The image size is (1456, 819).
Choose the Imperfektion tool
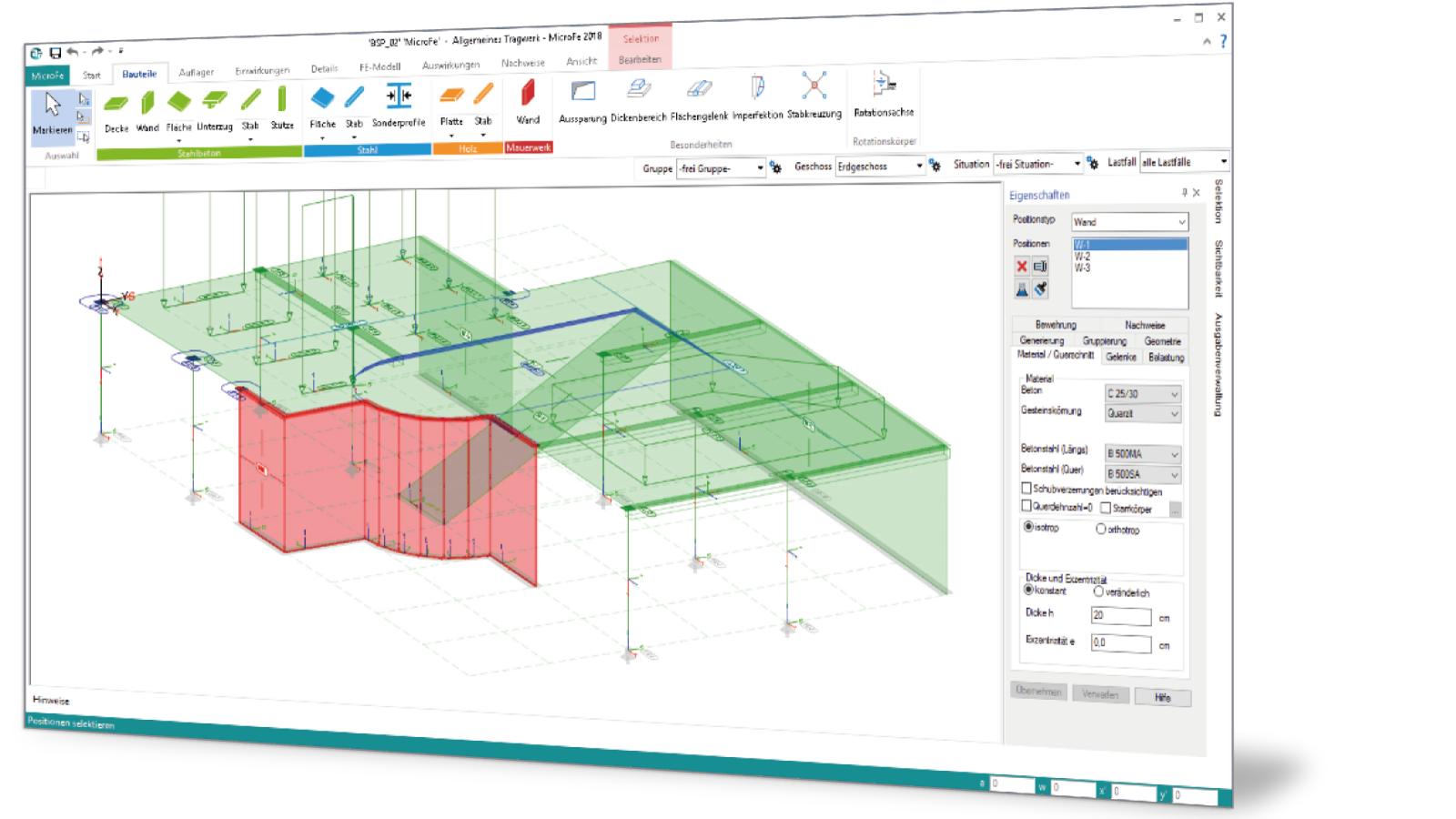point(757,98)
